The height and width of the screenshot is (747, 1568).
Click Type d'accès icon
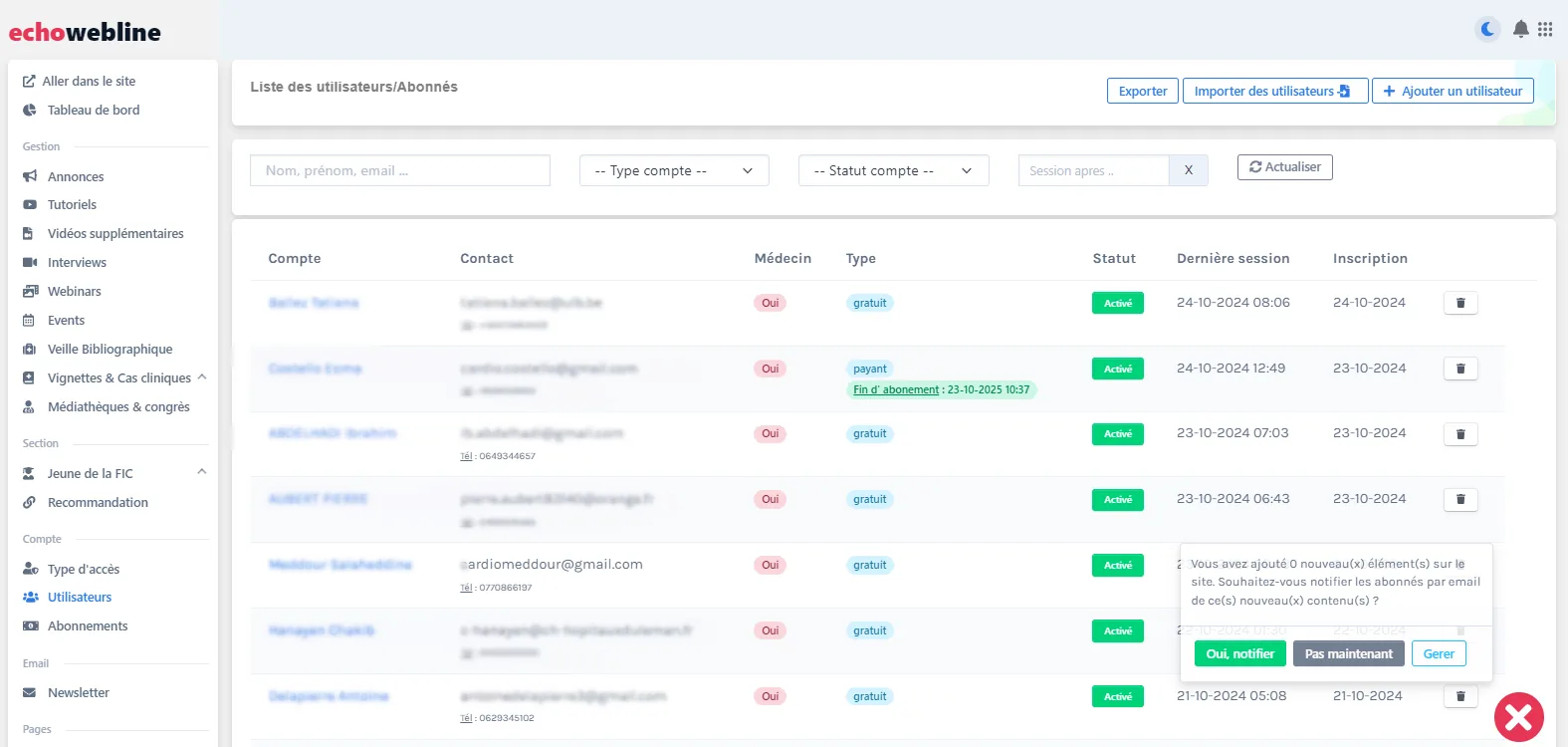tap(30, 569)
